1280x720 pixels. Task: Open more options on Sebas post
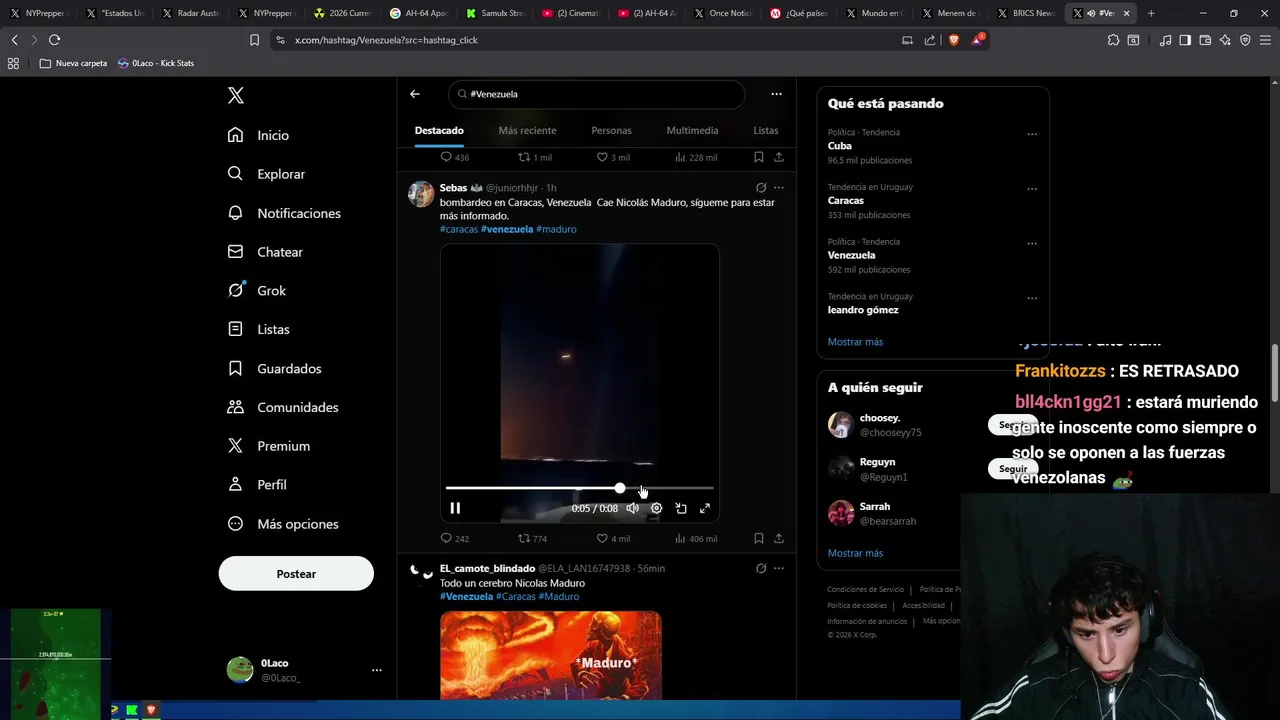coord(779,188)
